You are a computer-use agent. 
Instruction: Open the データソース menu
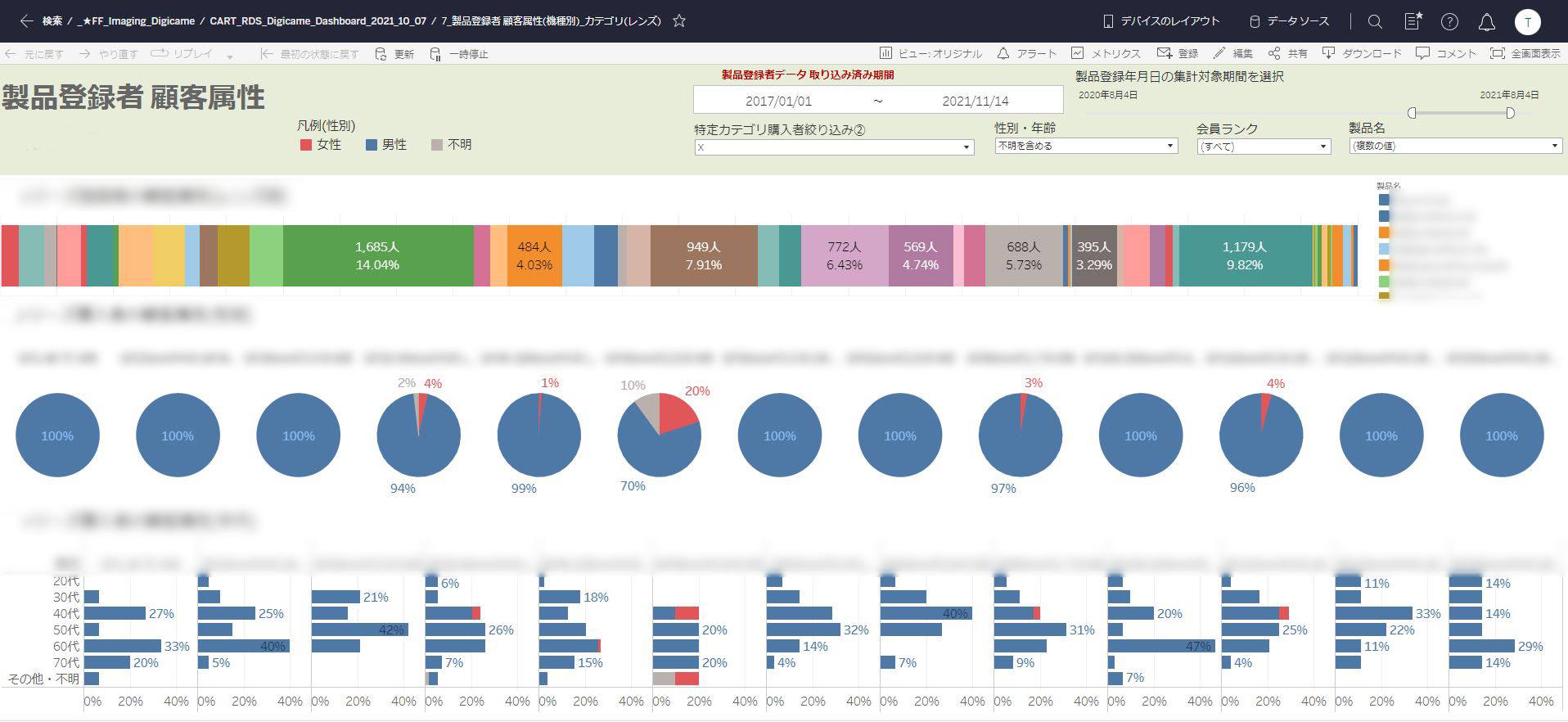coord(1289,21)
